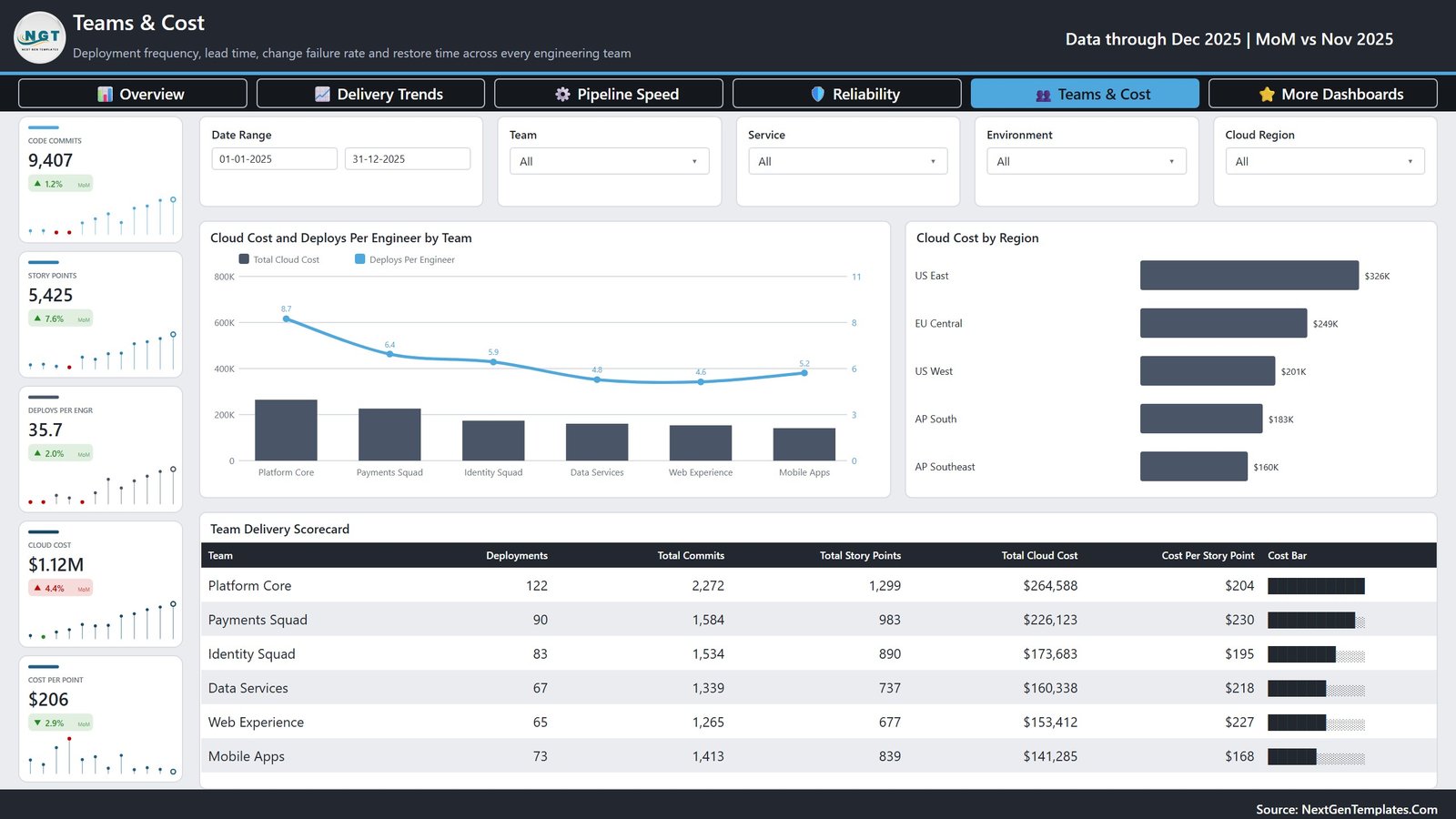Select the Teams & Cost tab

pyautogui.click(x=1085, y=94)
